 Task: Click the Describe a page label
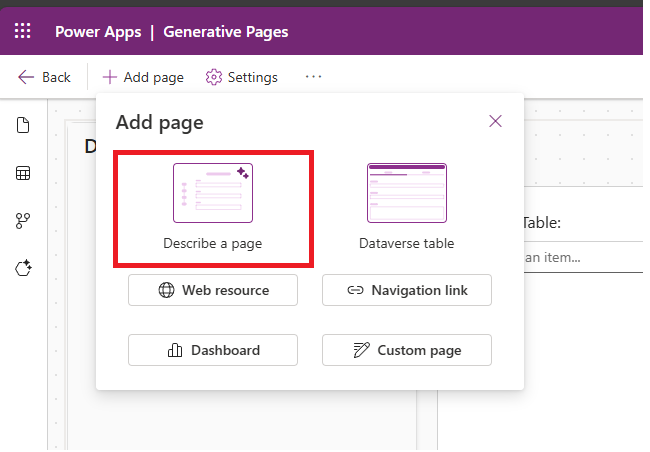[213, 243]
